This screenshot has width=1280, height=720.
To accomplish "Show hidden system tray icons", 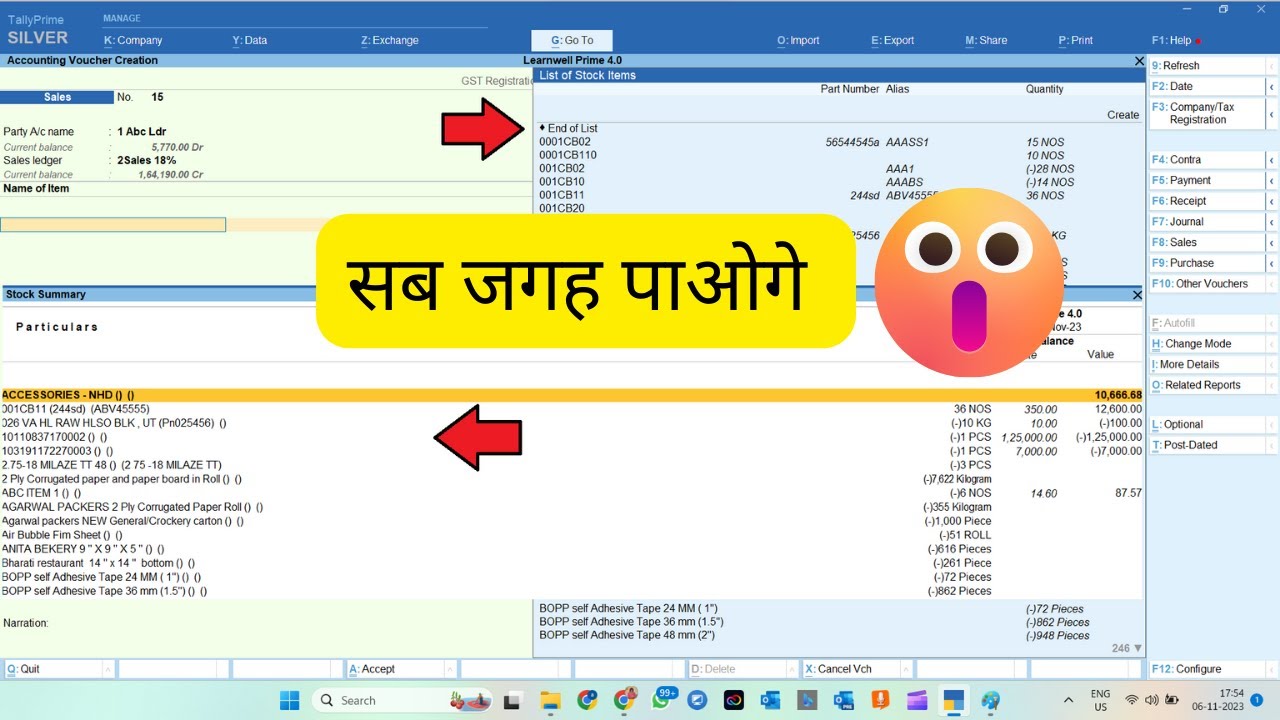I will point(1068,700).
